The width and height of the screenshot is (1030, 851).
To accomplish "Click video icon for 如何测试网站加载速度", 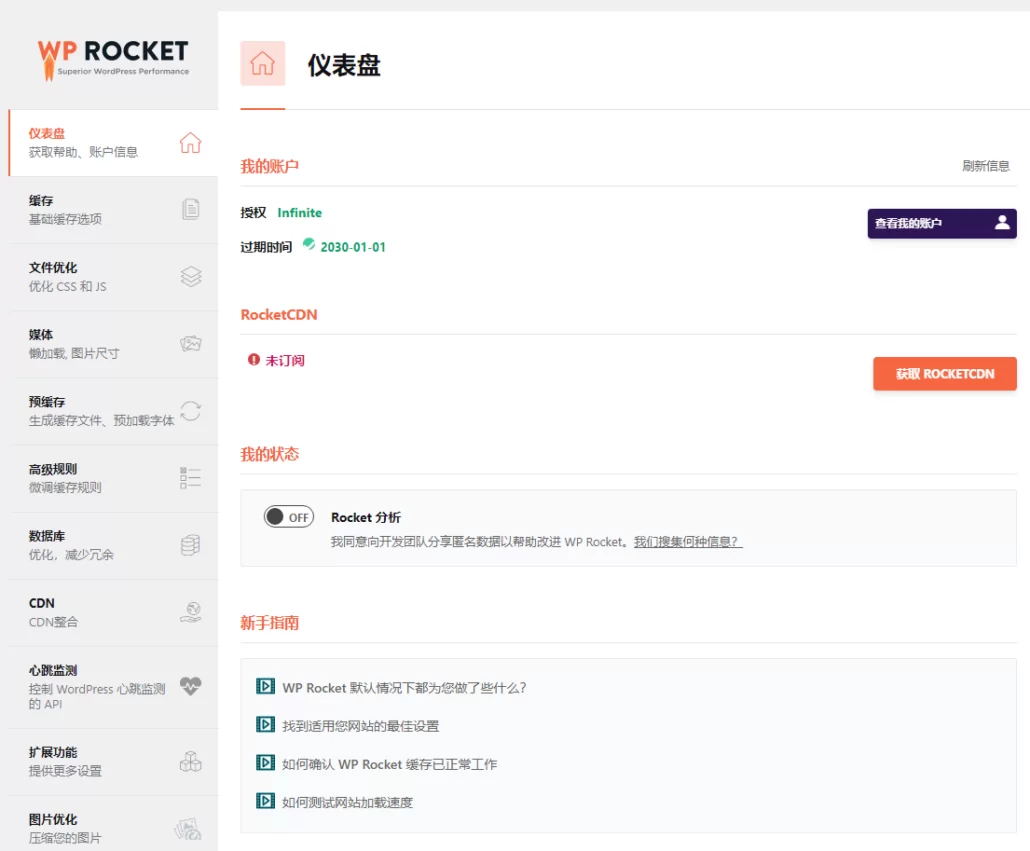I will (265, 801).
